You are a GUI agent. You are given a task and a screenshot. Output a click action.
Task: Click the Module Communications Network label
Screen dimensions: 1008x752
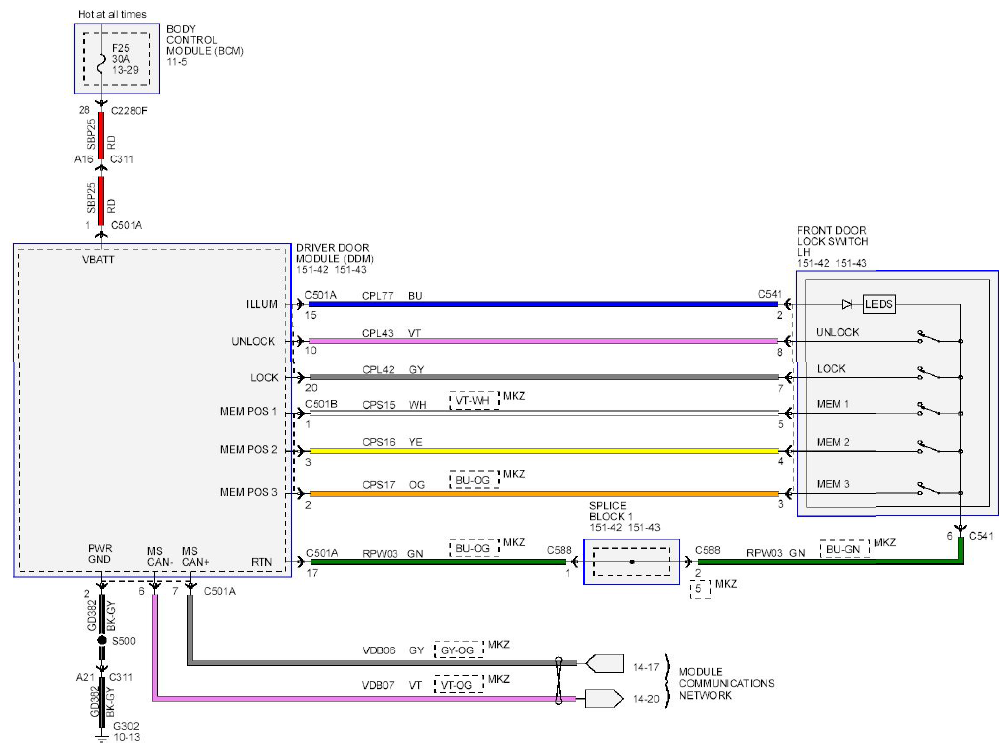click(726, 683)
